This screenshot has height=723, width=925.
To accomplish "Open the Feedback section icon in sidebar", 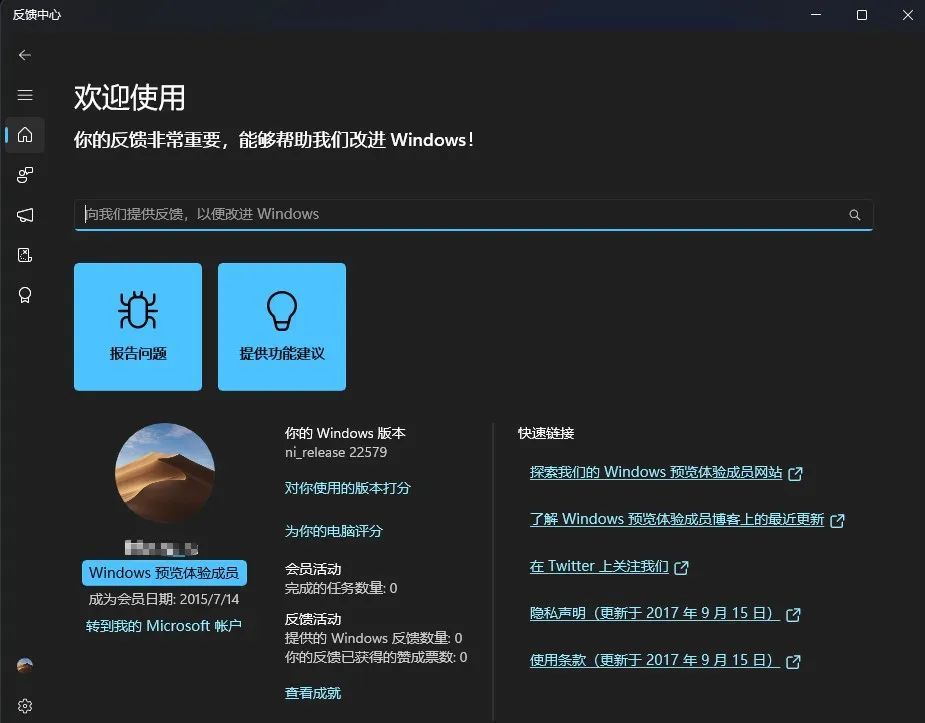I will (25, 175).
